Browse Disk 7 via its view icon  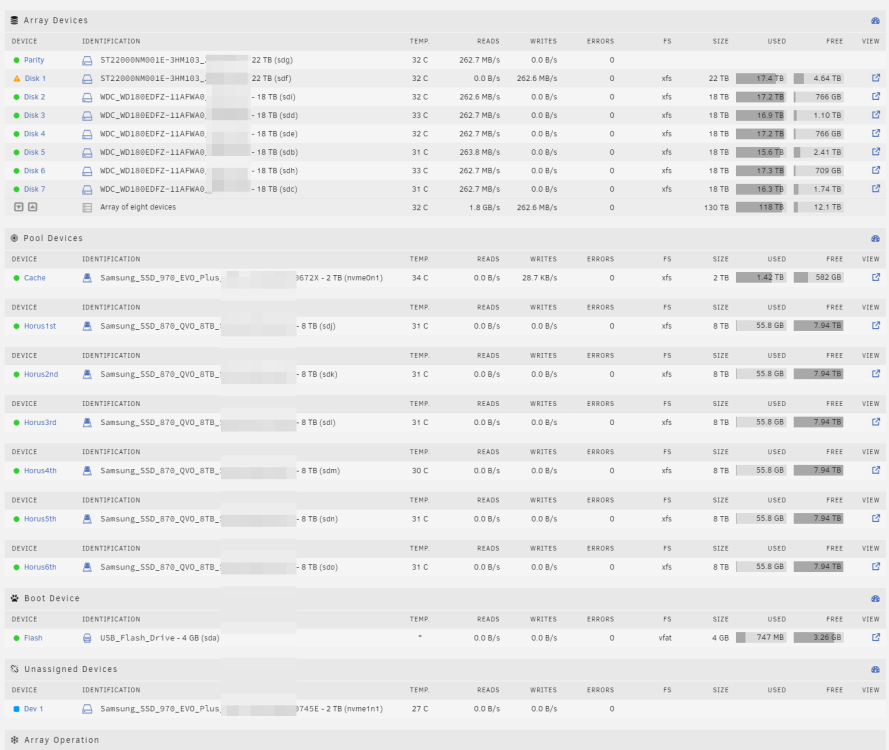tap(876, 189)
